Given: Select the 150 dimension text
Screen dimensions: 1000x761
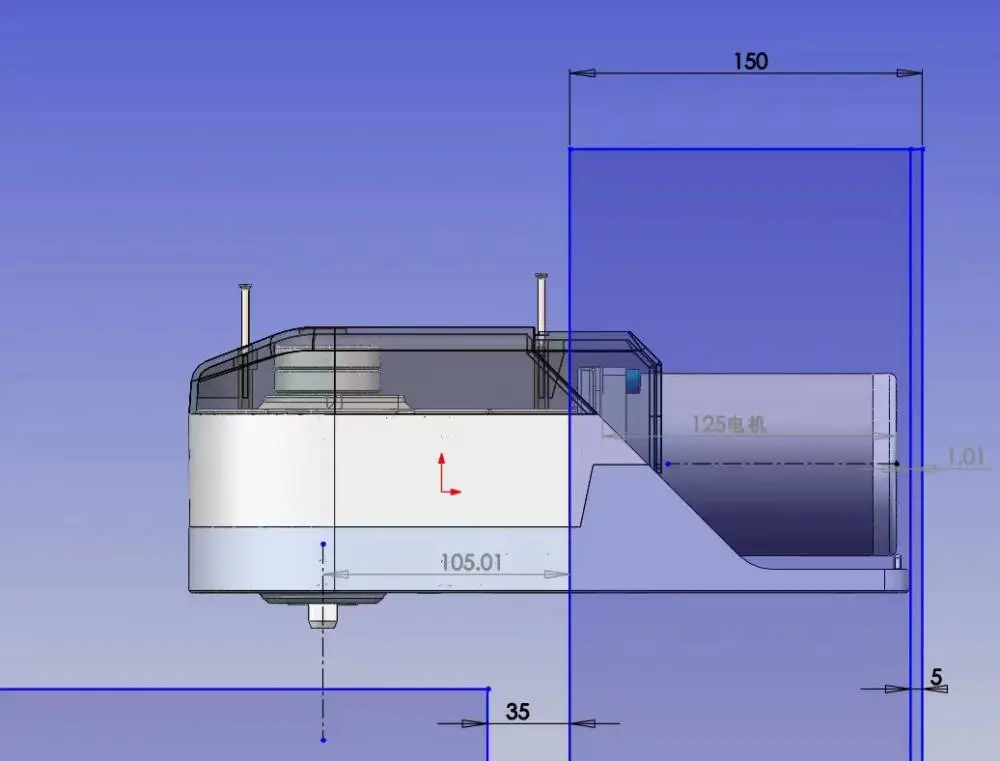Looking at the screenshot, I should 751,62.
